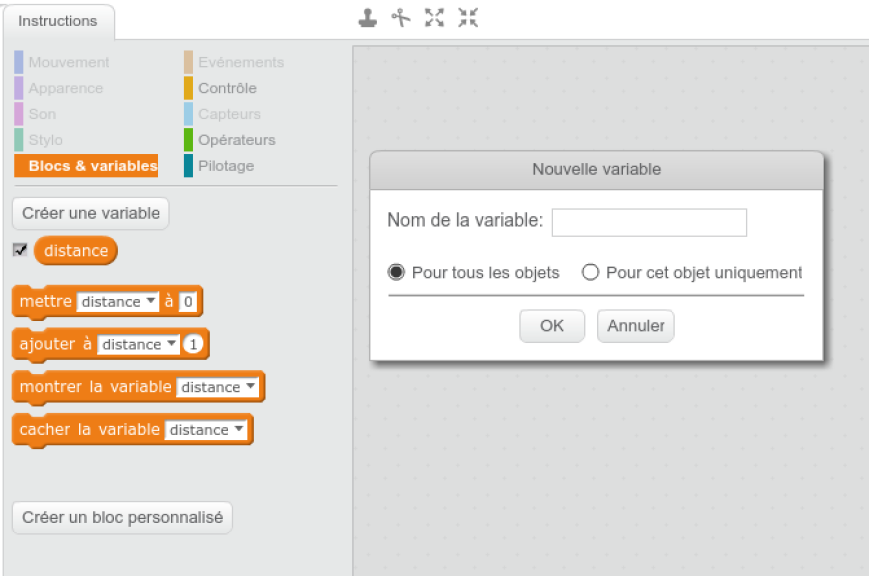Viewport: 869px width, 576px height.
Task: Open variable dropdown in montrer la variable block
Action: 217,387
